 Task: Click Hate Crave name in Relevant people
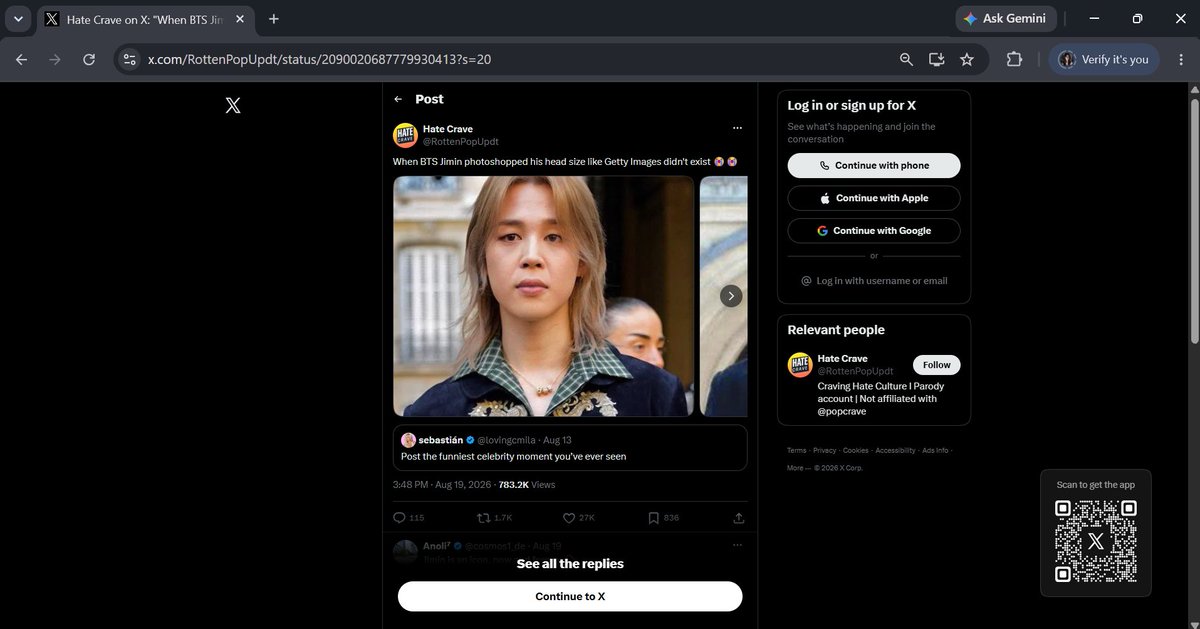842,358
